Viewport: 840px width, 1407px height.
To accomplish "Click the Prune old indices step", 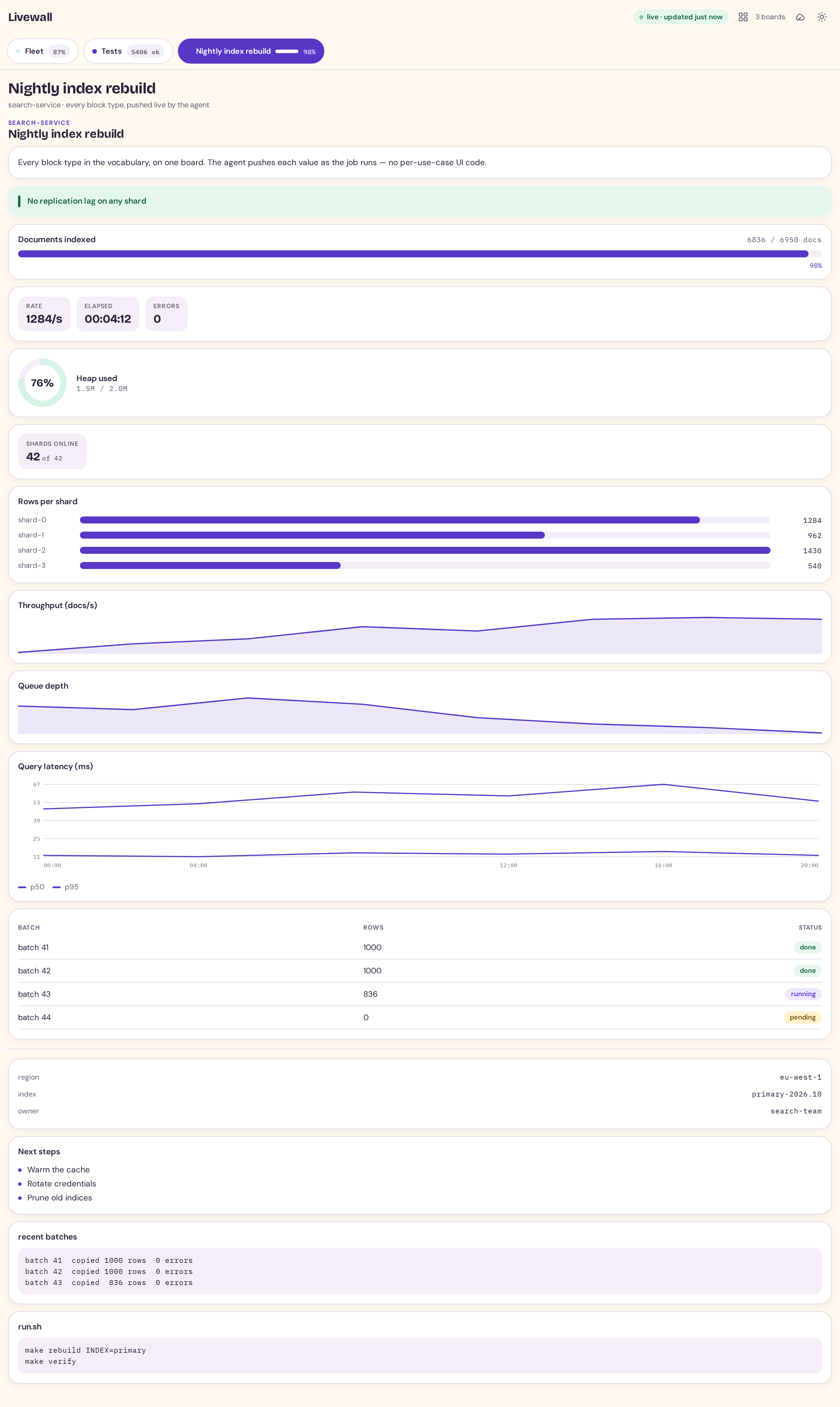I will (x=60, y=1197).
